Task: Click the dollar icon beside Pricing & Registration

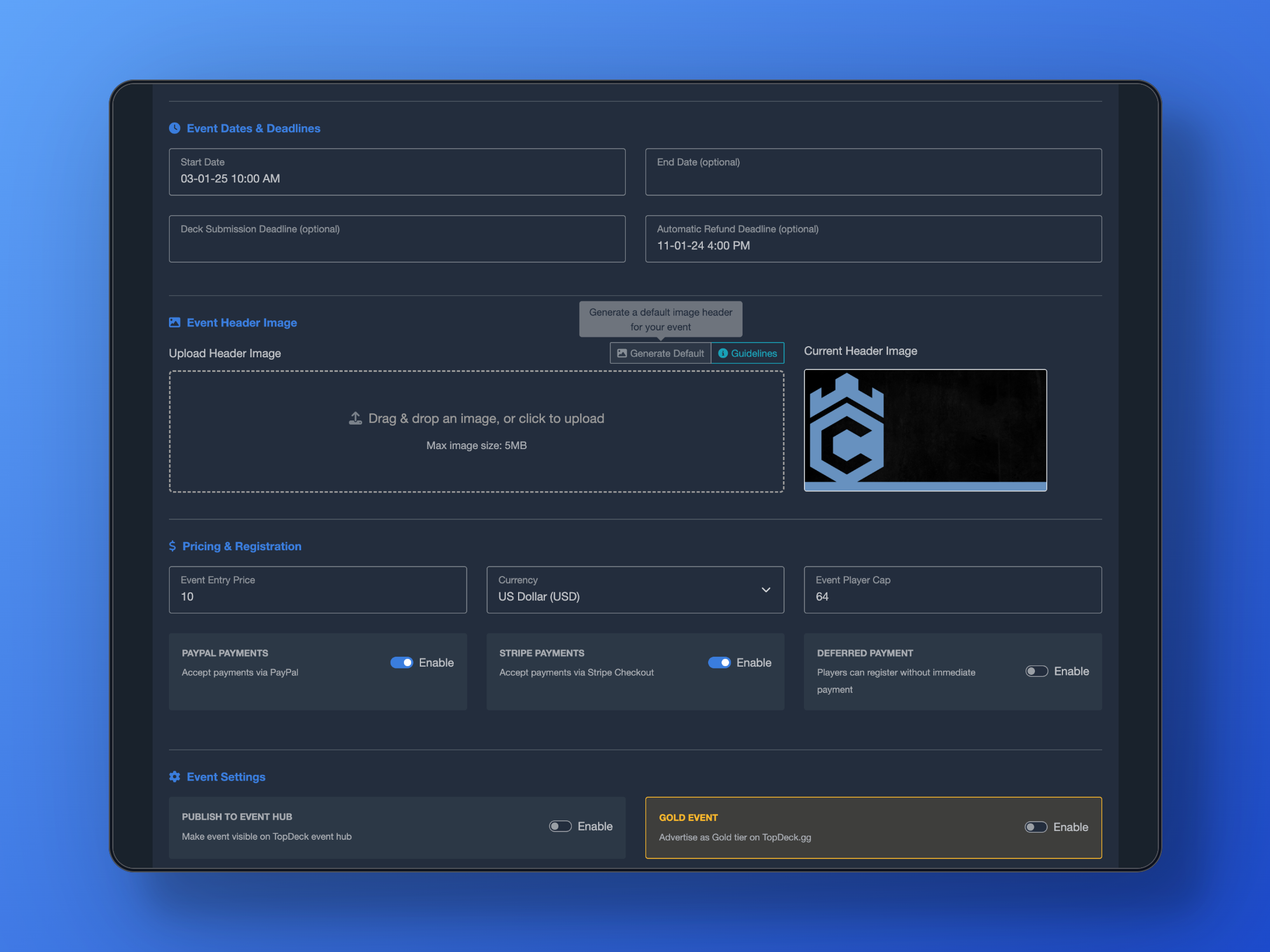Action: pyautogui.click(x=172, y=546)
